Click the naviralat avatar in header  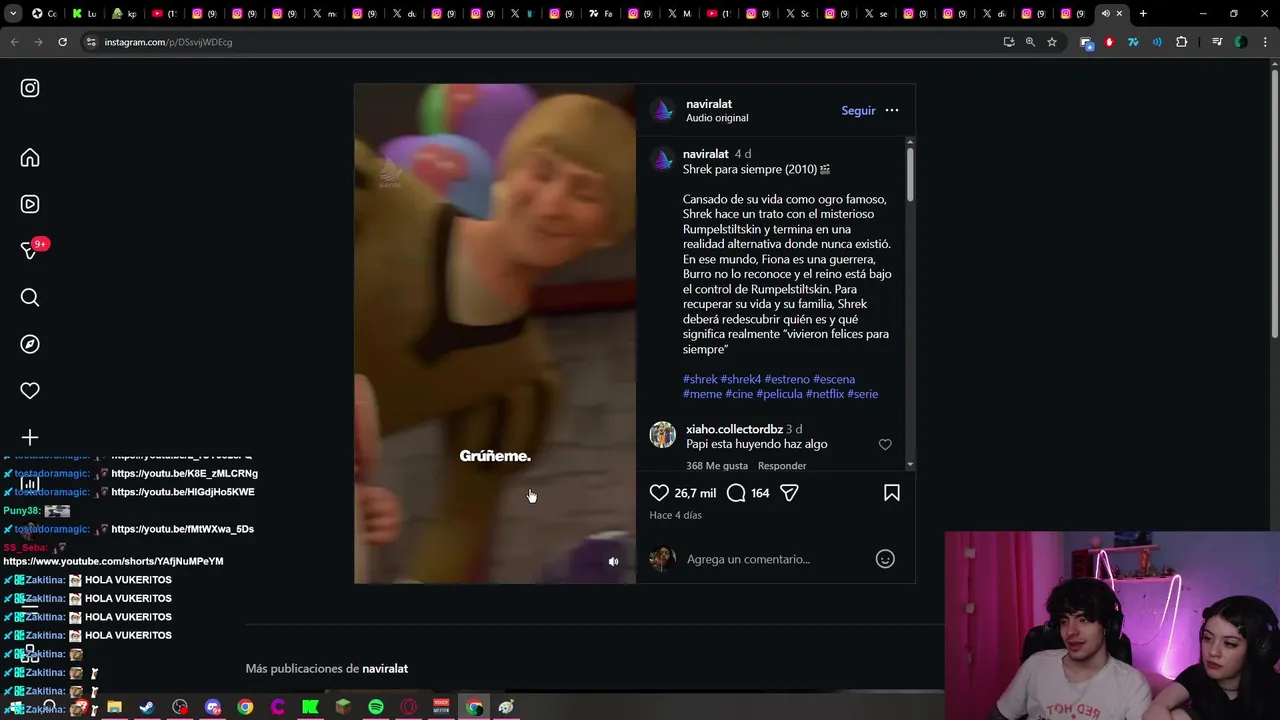[x=663, y=111]
